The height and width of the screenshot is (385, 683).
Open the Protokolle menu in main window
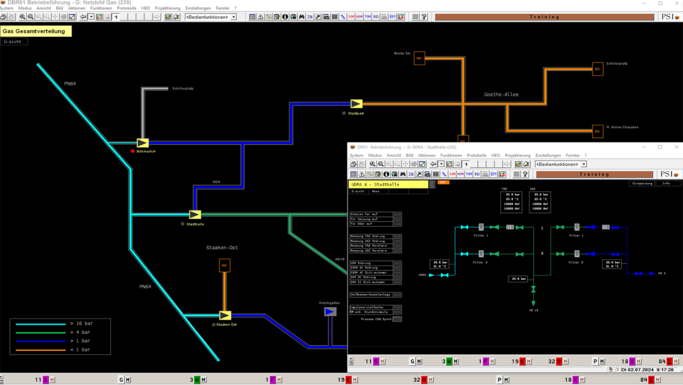click(126, 8)
